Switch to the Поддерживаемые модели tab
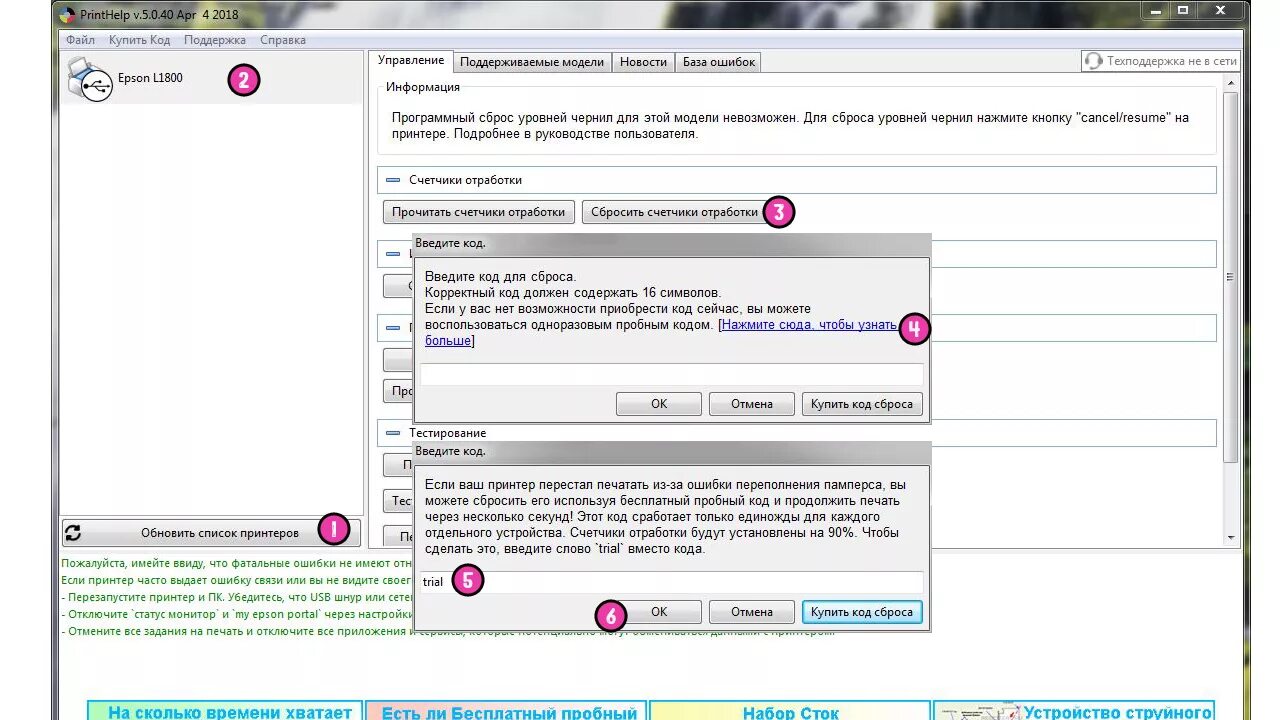Viewport: 1280px width, 720px height. point(532,62)
